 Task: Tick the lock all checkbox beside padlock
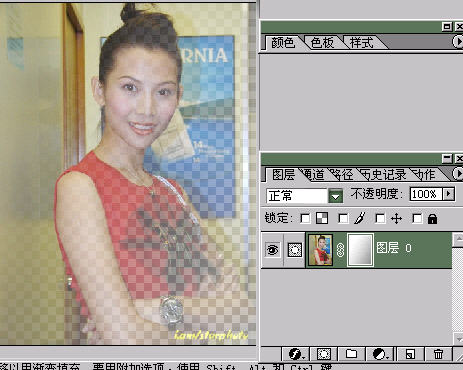pos(417,219)
